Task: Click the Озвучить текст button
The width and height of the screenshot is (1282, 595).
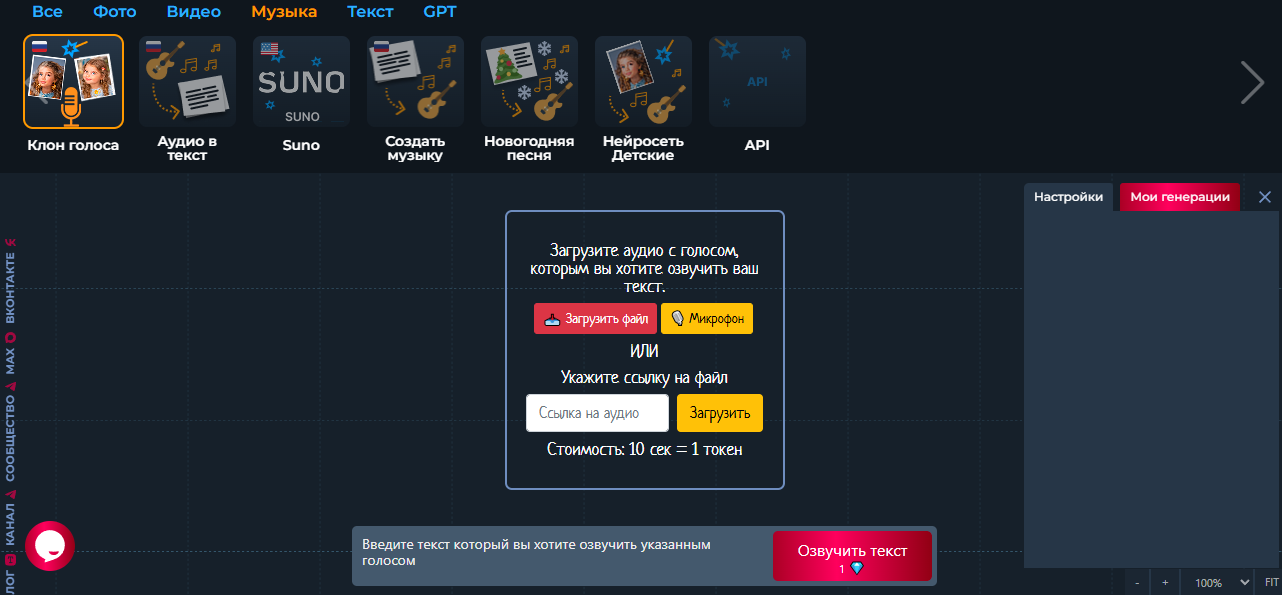Action: [852, 557]
